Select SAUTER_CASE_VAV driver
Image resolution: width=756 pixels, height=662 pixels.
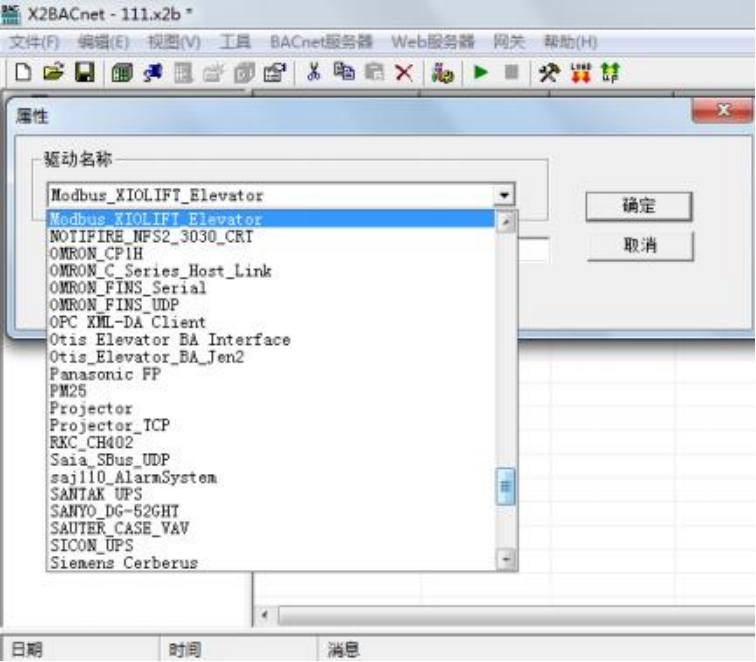pyautogui.click(x=271, y=528)
